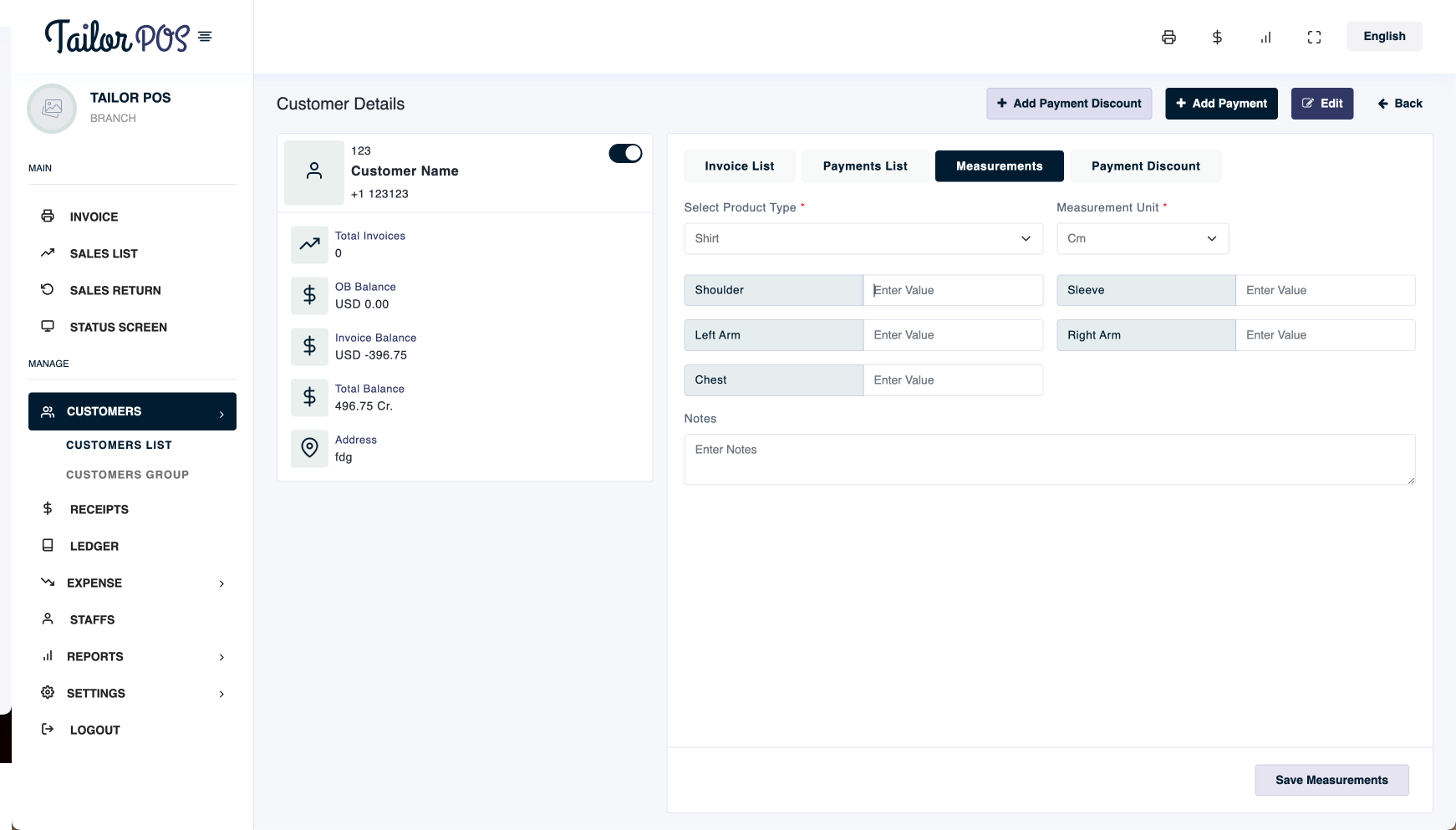Collapse sidebar using hamburger menu icon
Viewport: 1456px width, 830px height.
point(205,37)
